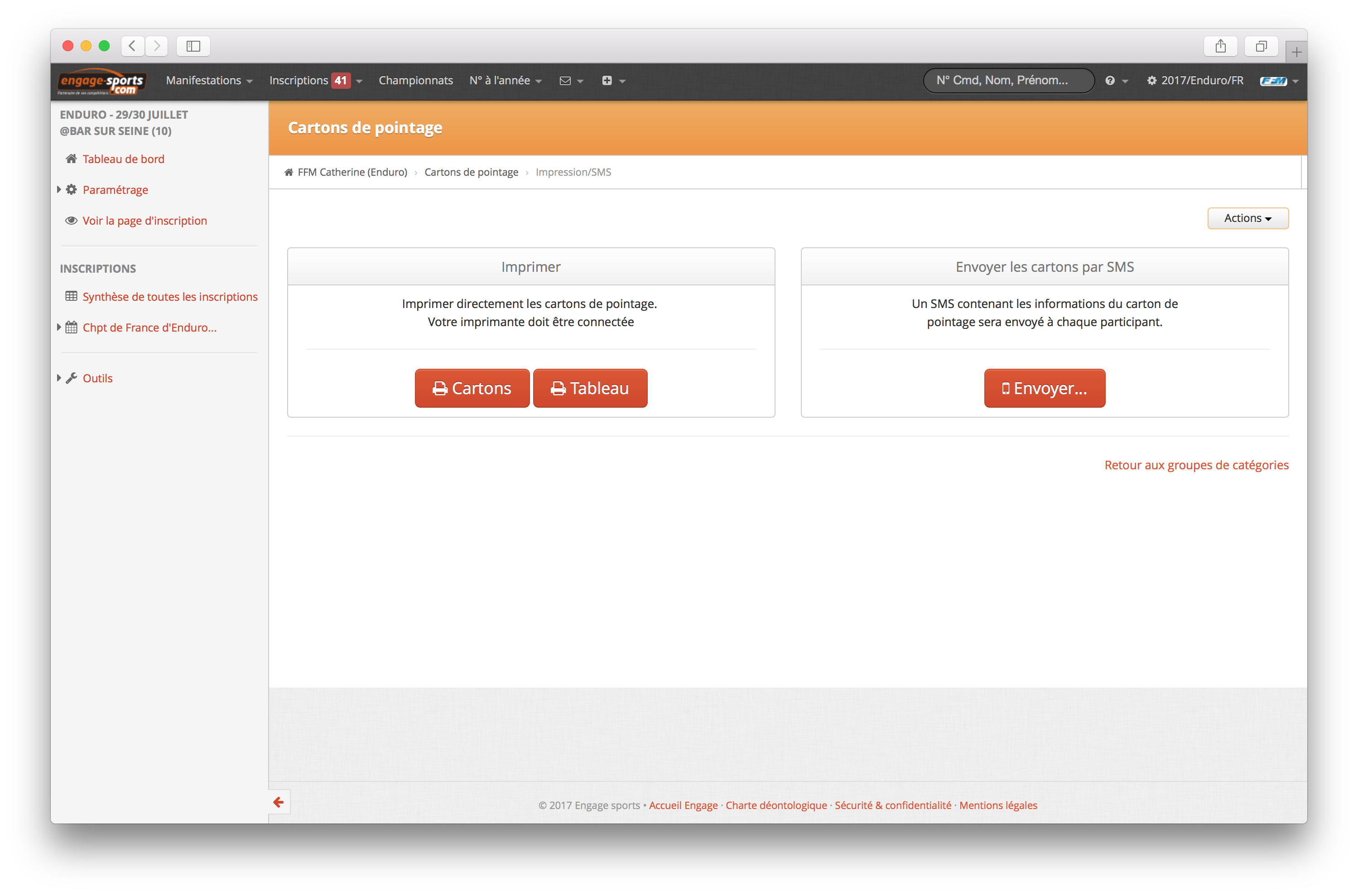Click the inscriptions badge showing 41
This screenshot has height=896, width=1358.
coord(341,81)
